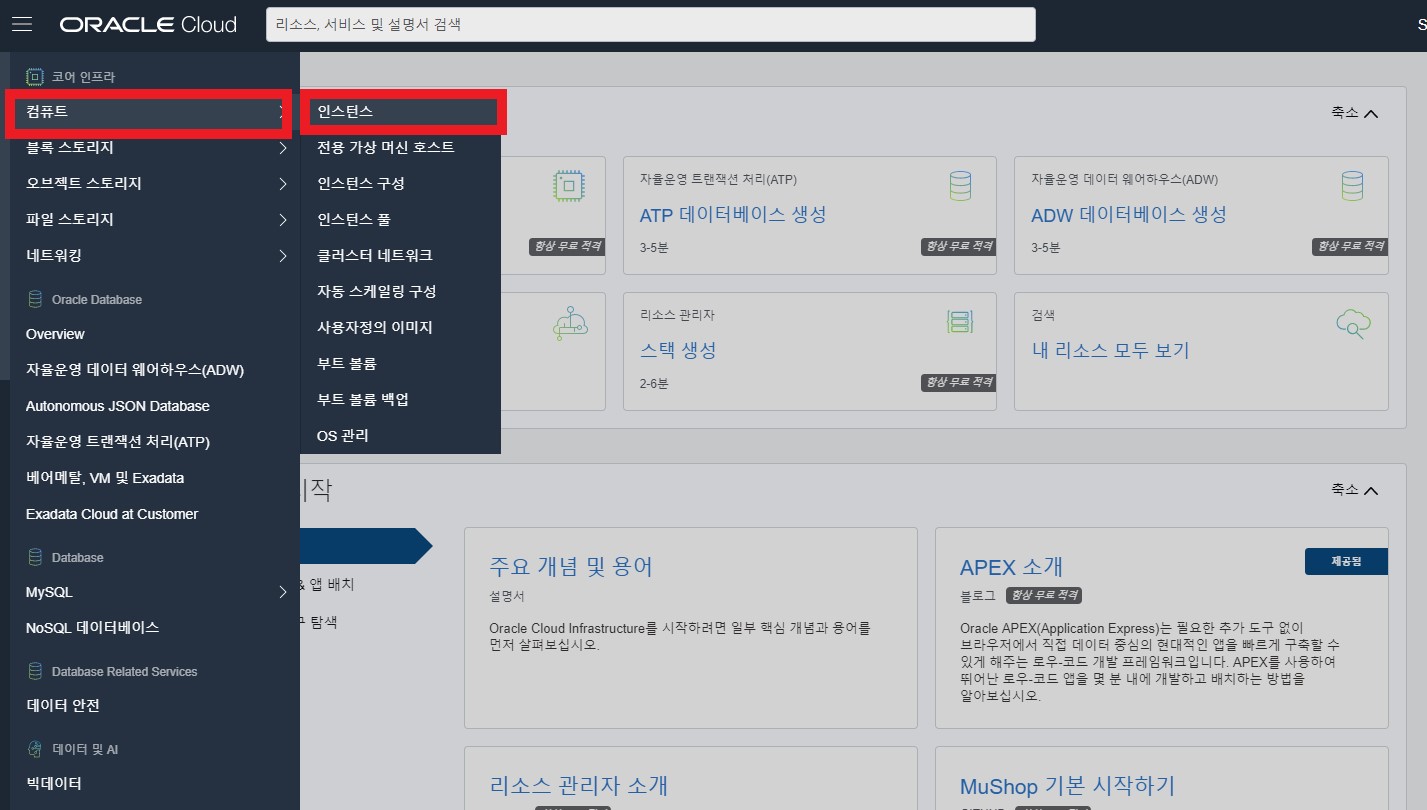Click the ADW database cylinder icon

click(x=1352, y=185)
